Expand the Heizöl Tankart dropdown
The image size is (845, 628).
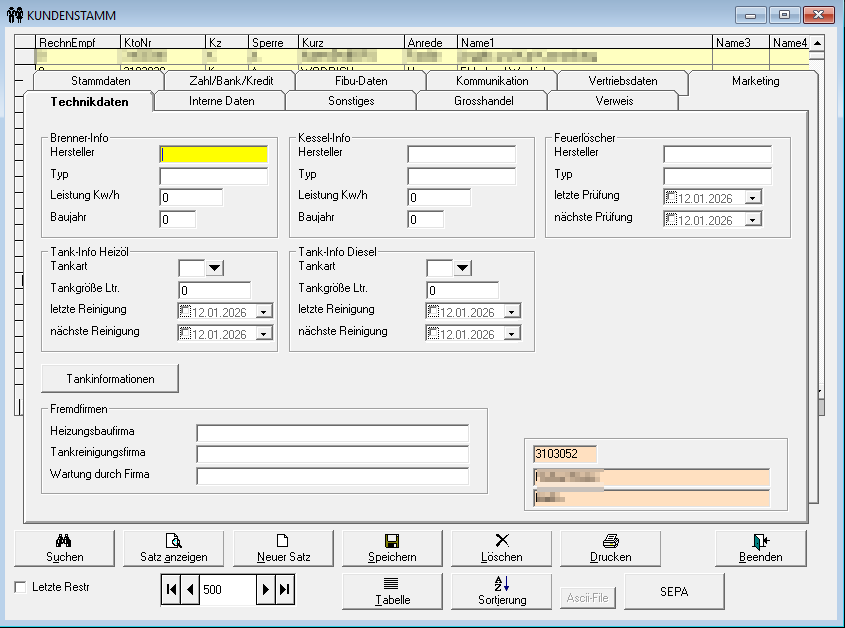(x=214, y=268)
